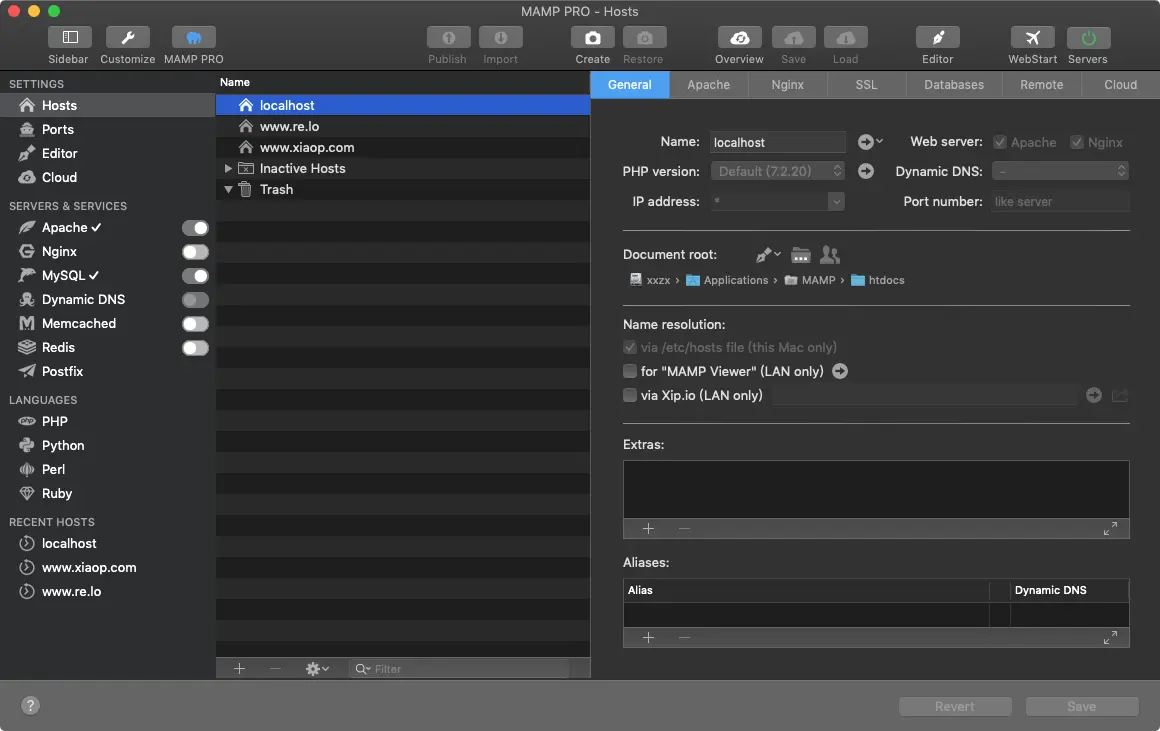Click the Revert button
The width and height of the screenshot is (1160, 731).
(x=955, y=707)
